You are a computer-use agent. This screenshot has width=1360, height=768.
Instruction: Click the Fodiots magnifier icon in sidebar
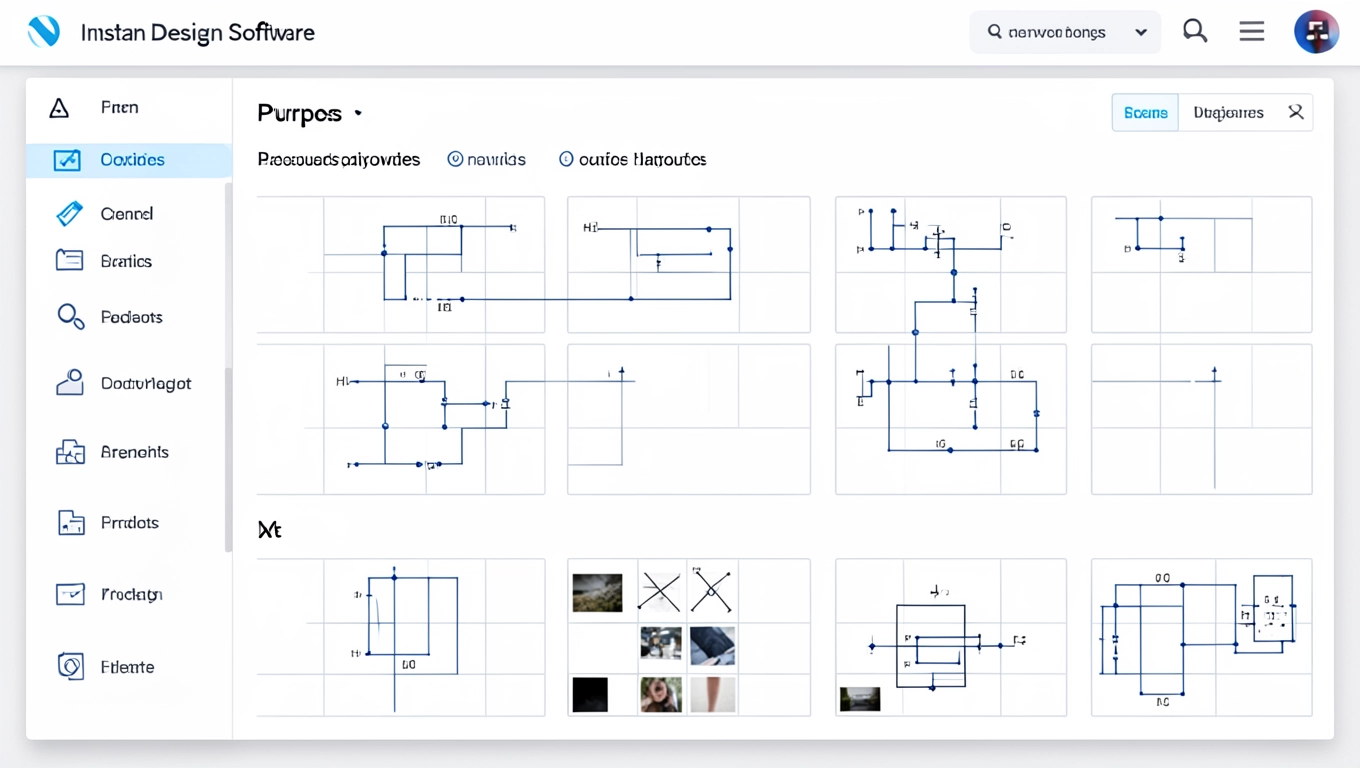pyautogui.click(x=70, y=317)
